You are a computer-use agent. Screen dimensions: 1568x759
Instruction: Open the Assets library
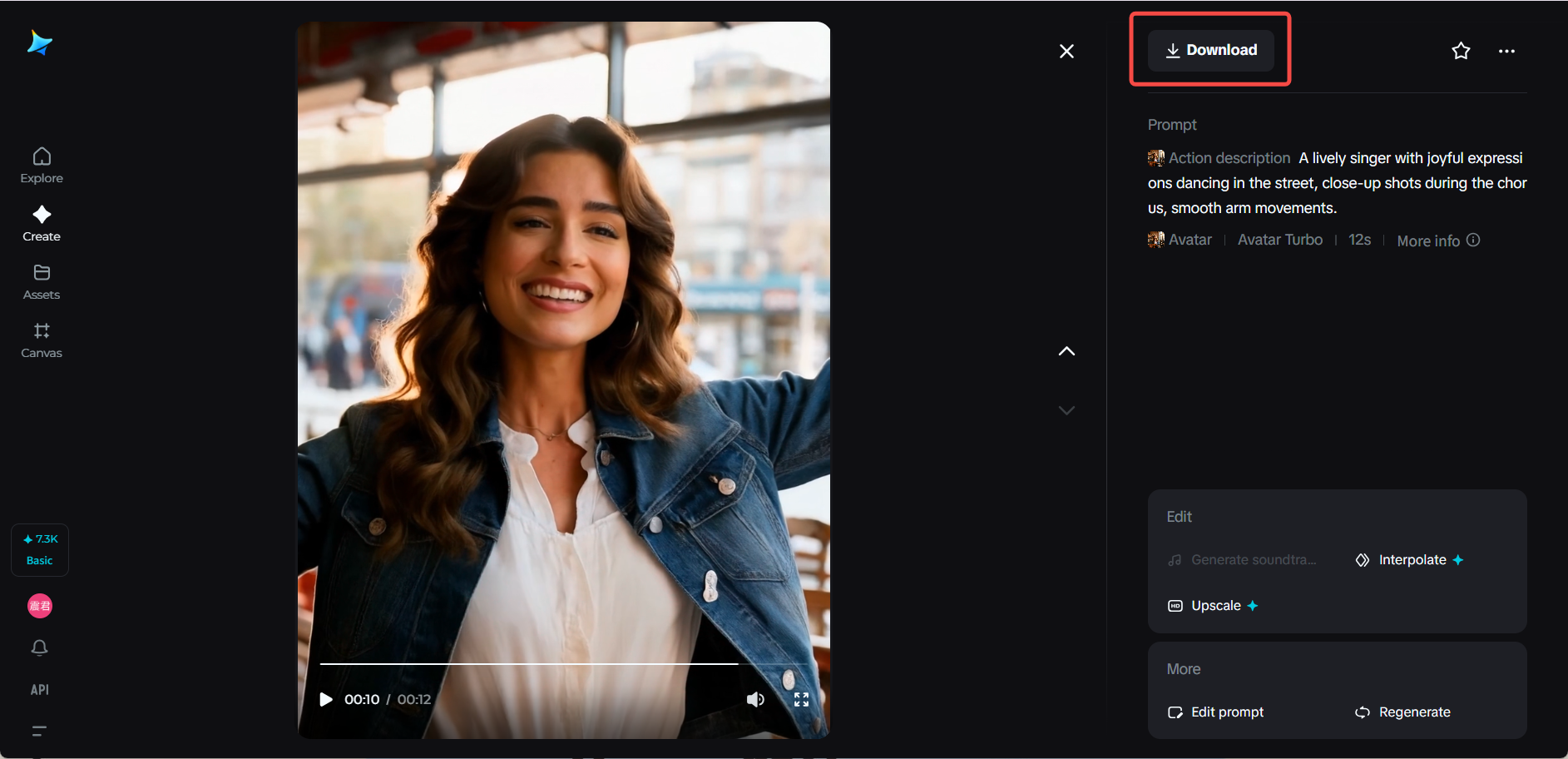click(41, 281)
